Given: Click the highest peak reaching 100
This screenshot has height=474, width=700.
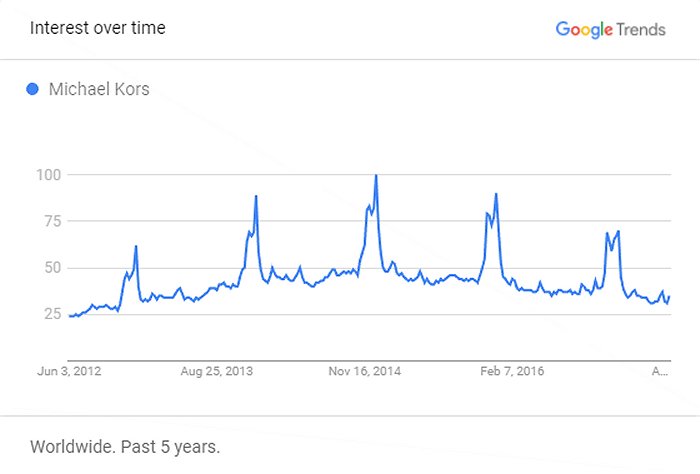Looking at the screenshot, I should click(376, 177).
